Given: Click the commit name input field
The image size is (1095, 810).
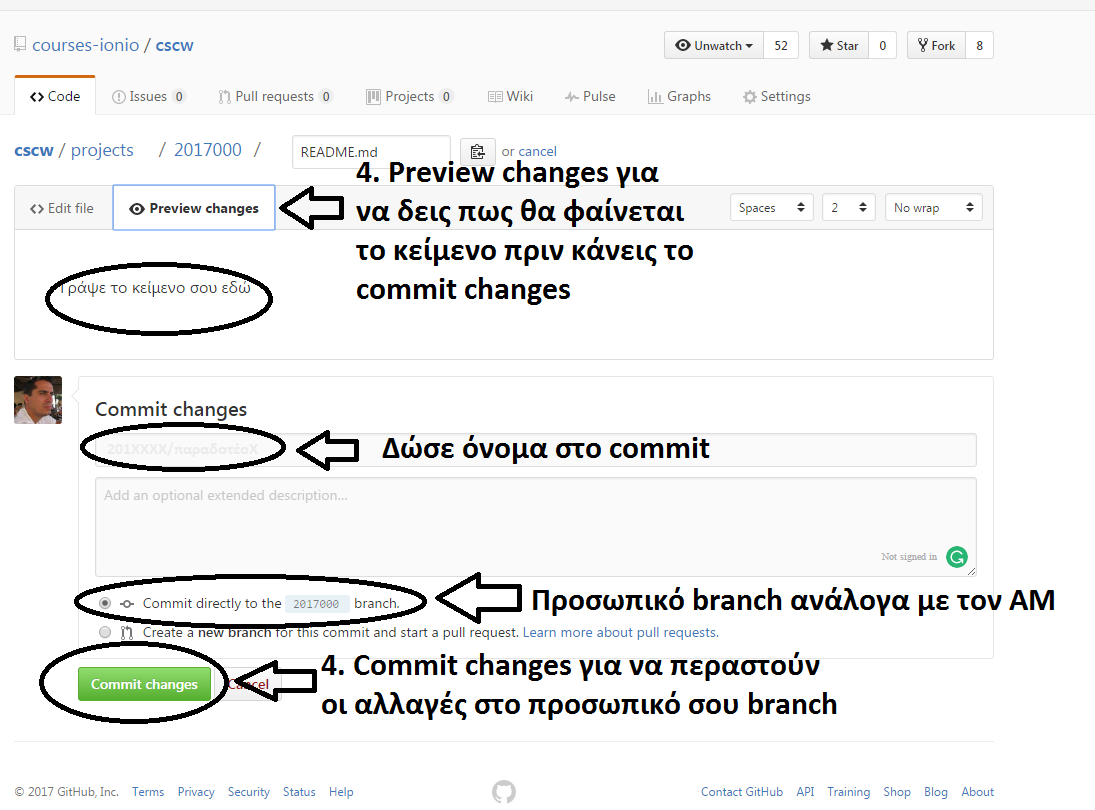Looking at the screenshot, I should pyautogui.click(x=536, y=450).
